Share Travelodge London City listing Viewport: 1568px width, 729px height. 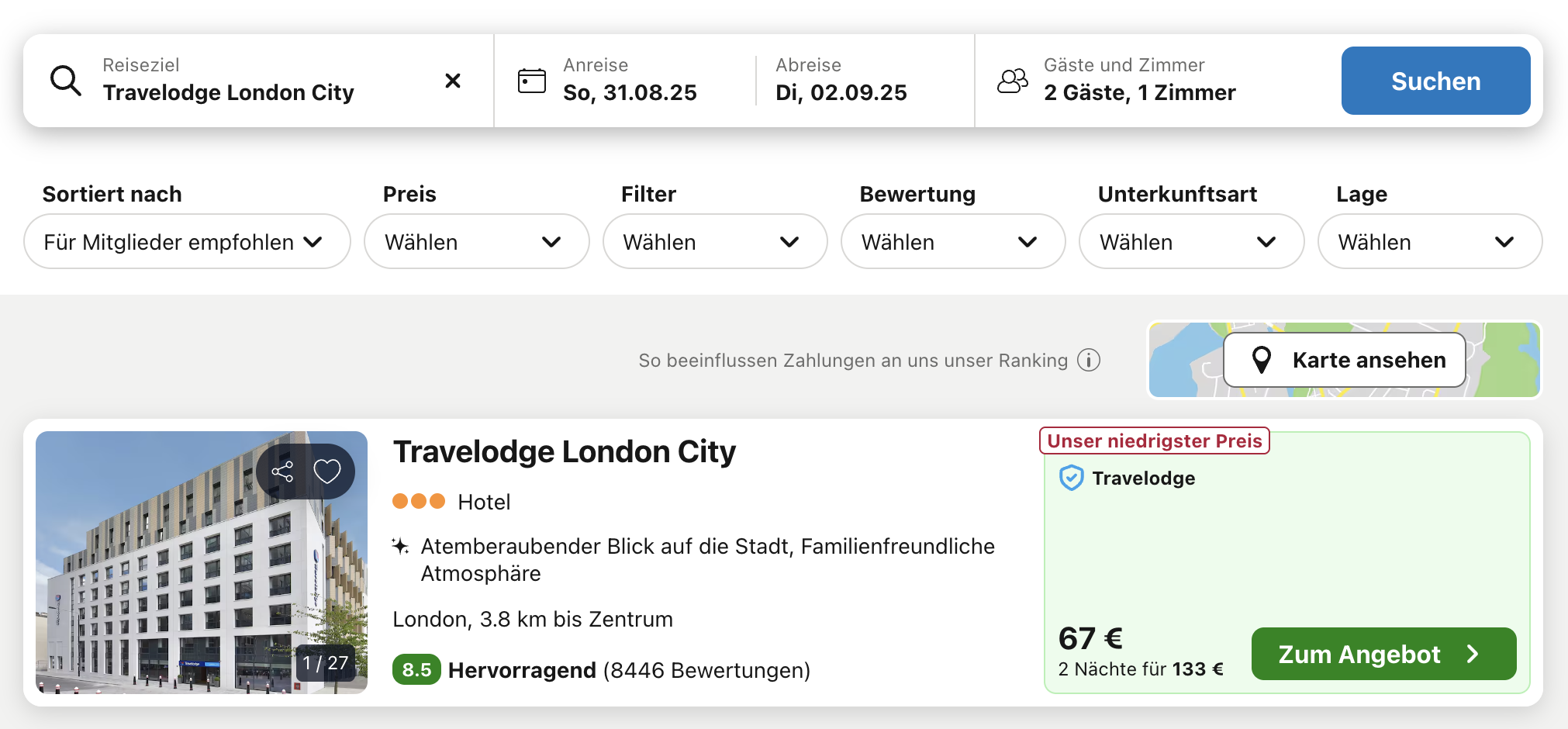(x=282, y=472)
